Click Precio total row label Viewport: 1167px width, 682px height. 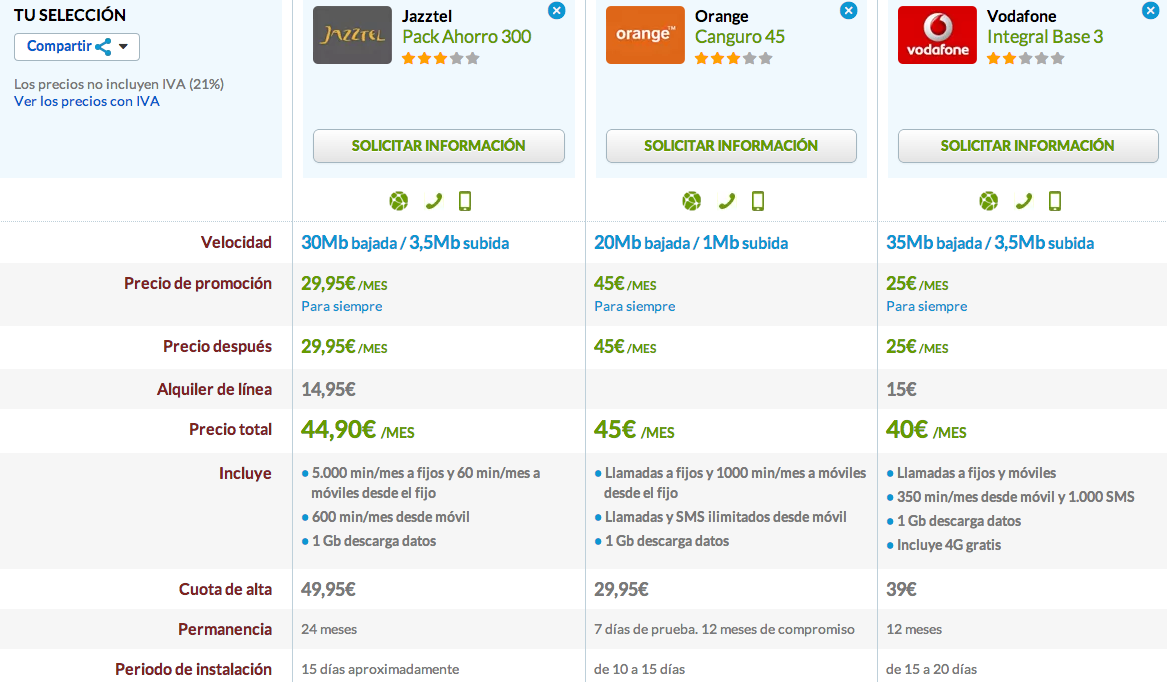pos(230,430)
